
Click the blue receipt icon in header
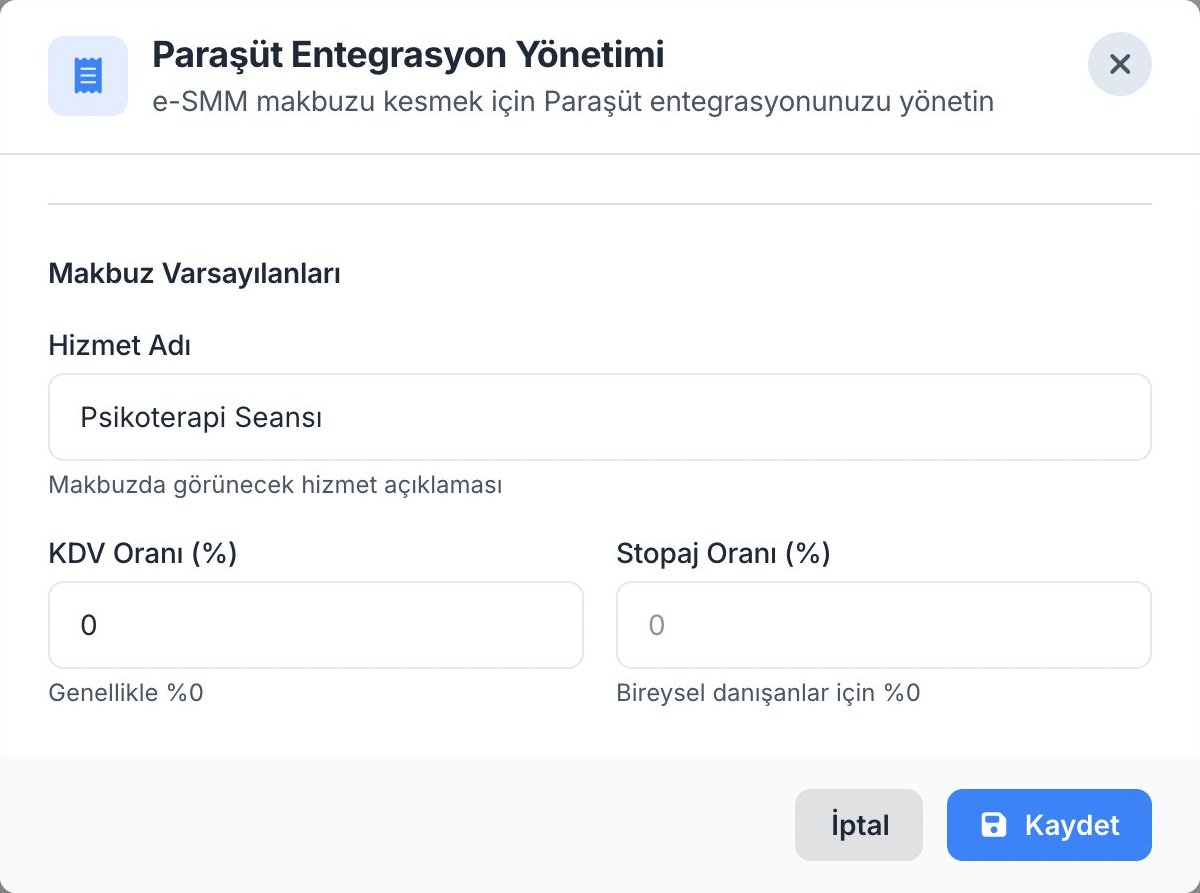tap(88, 76)
